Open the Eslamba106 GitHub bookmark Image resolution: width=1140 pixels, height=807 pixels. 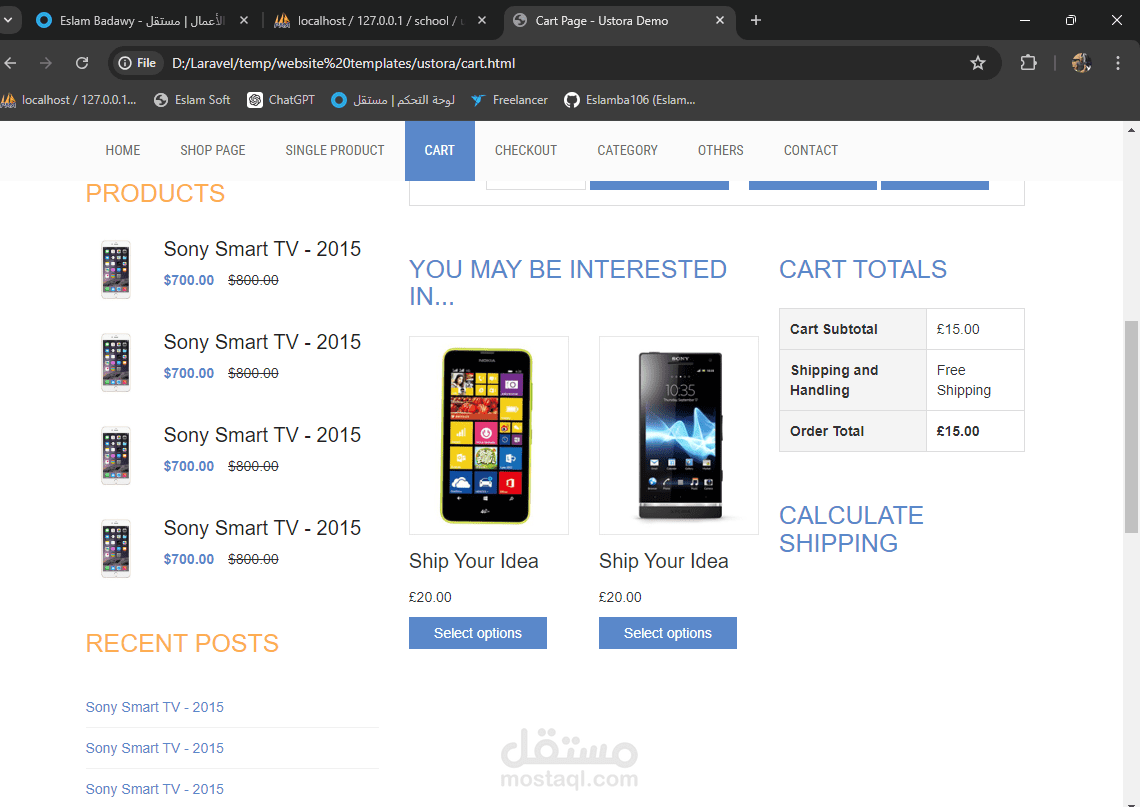[x=630, y=100]
